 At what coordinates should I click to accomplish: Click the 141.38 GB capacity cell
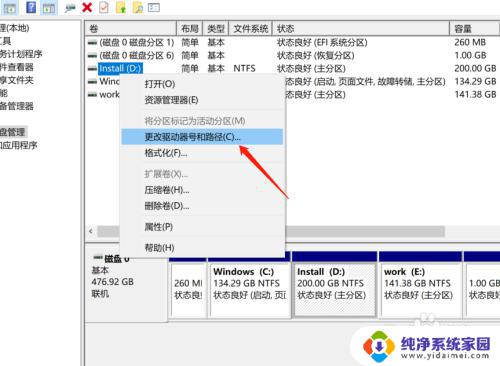tap(475, 94)
